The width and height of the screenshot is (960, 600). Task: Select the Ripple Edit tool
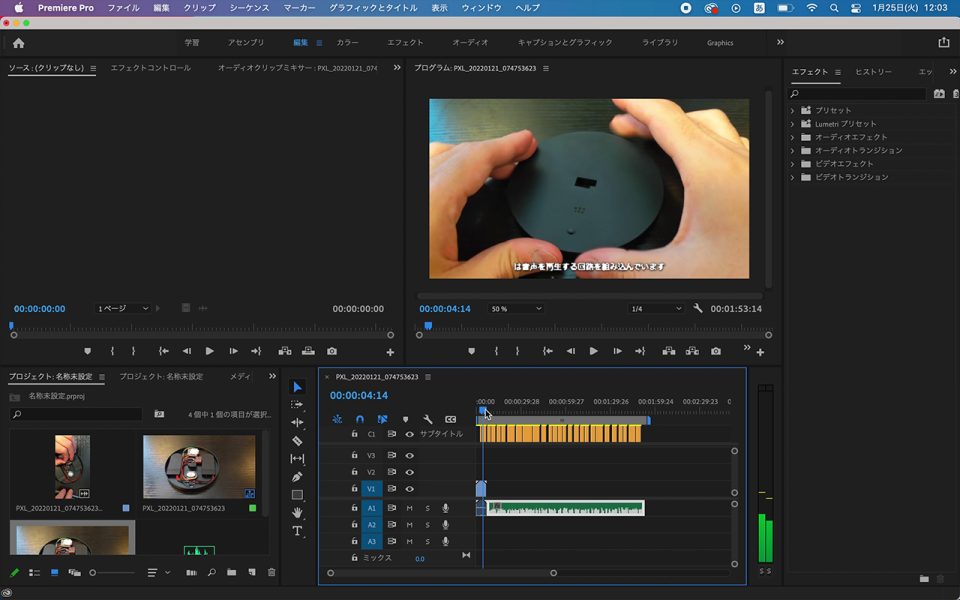[x=297, y=423]
